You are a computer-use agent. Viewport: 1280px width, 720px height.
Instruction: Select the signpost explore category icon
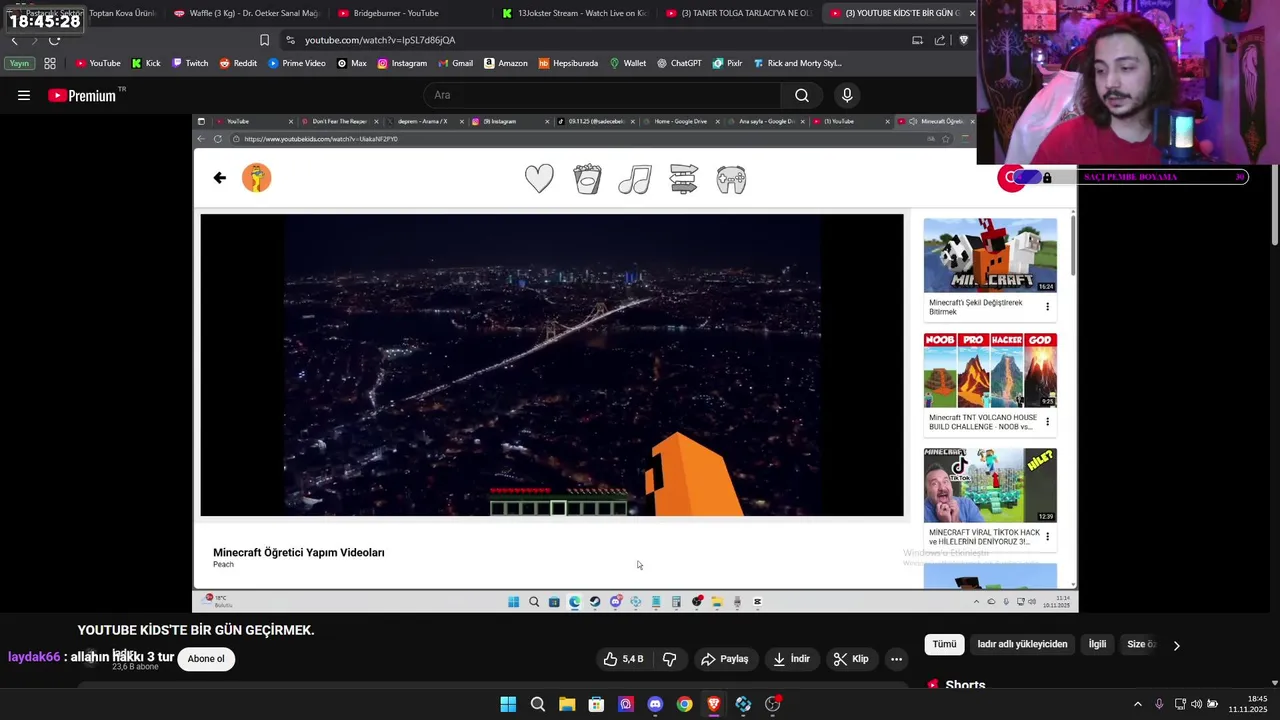pos(683,179)
